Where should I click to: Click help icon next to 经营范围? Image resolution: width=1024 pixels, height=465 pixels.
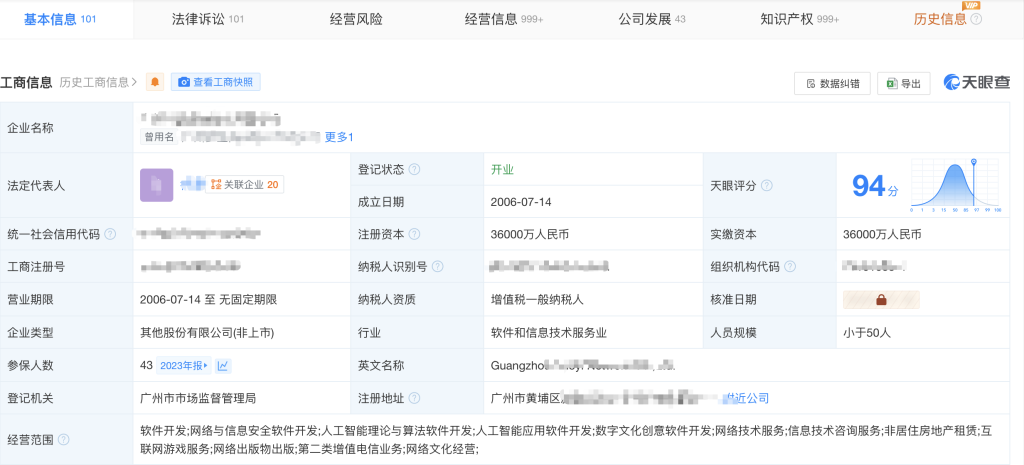point(63,440)
